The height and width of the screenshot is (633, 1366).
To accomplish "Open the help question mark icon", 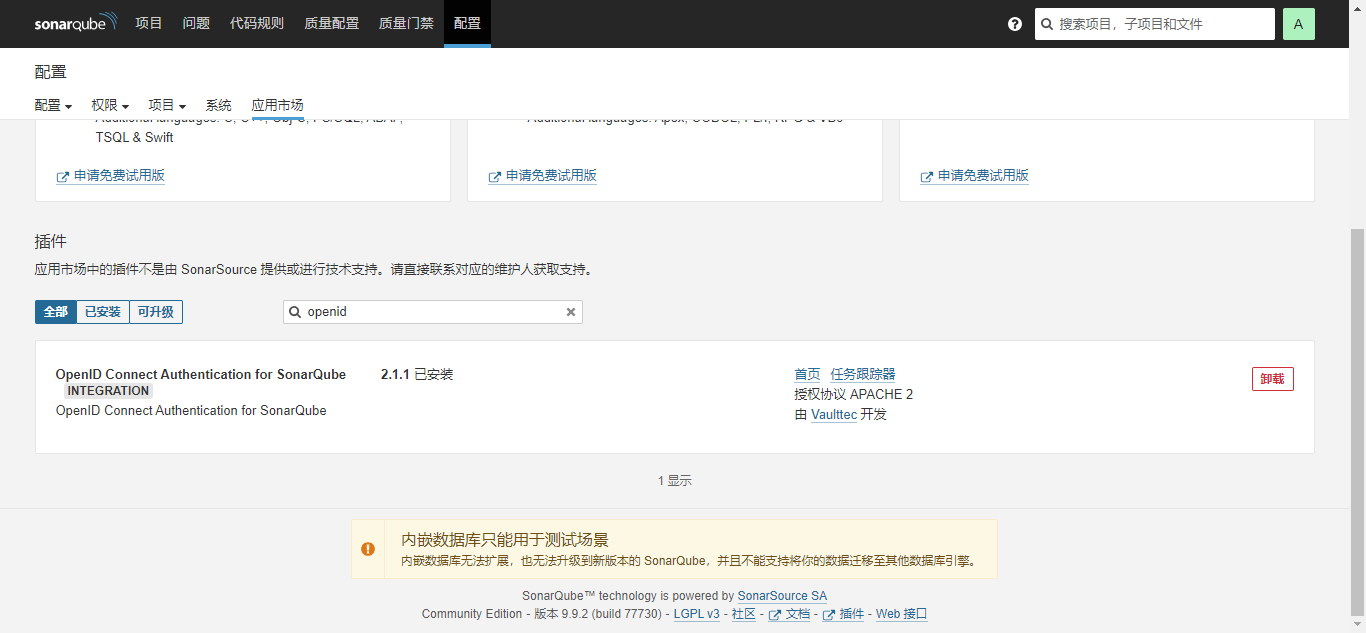I will coord(1015,23).
